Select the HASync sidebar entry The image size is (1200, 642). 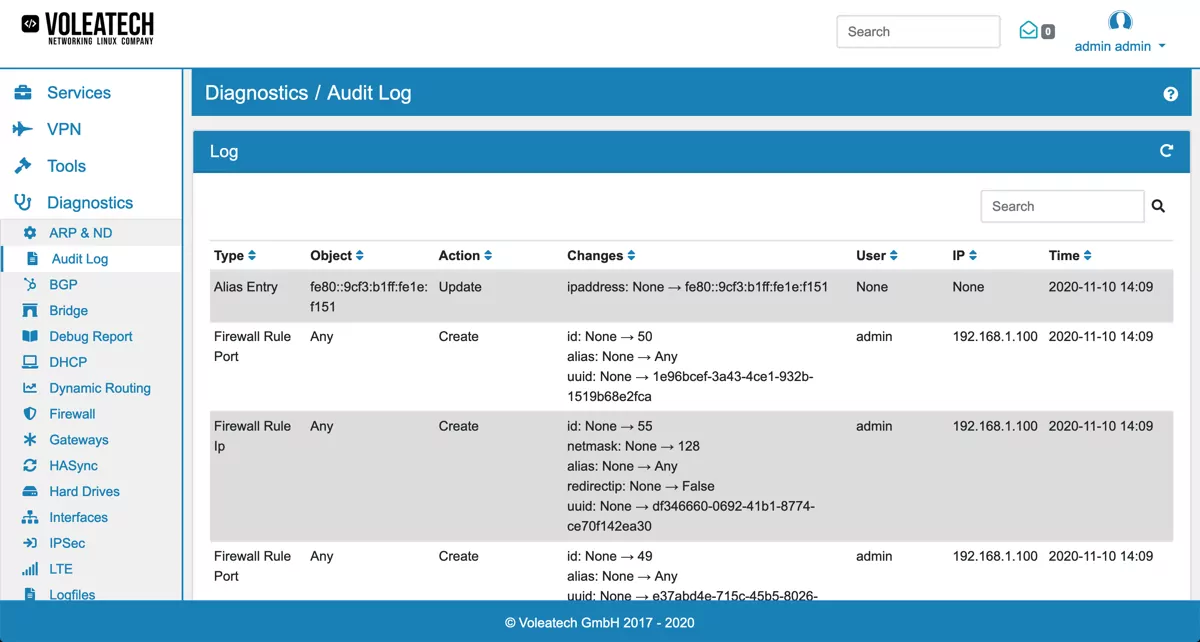[x=72, y=465]
